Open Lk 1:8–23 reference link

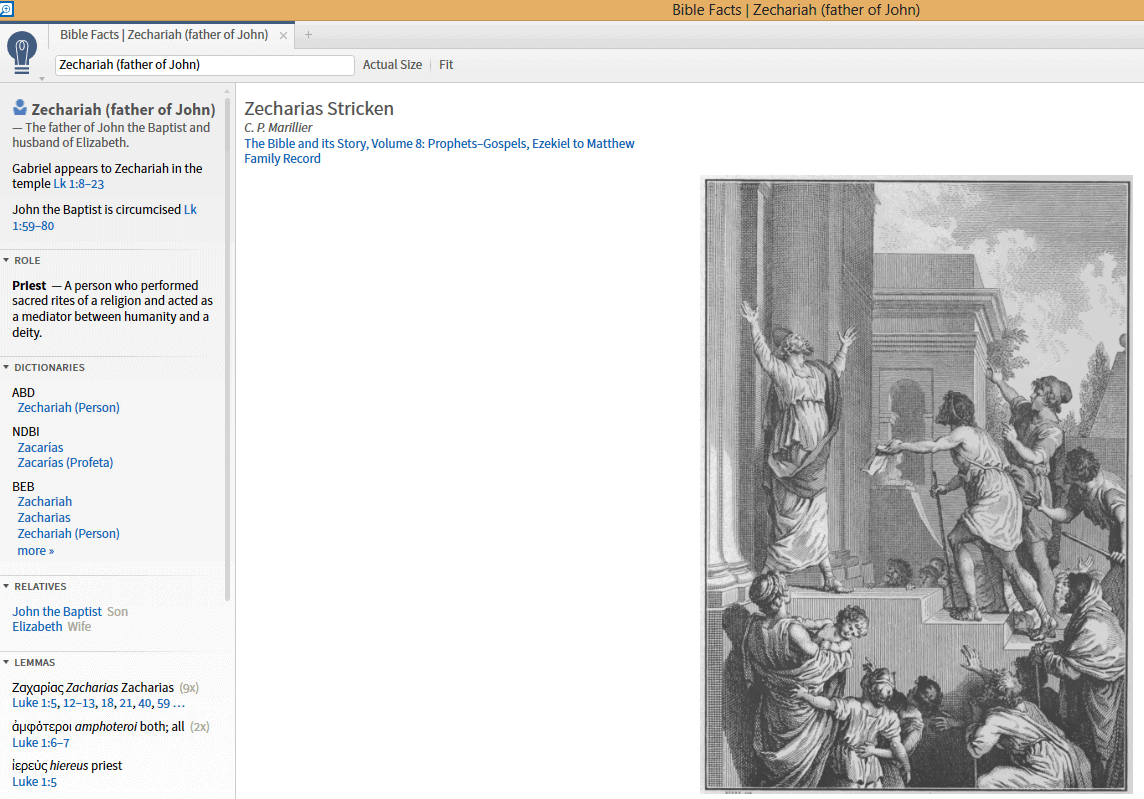(x=79, y=184)
